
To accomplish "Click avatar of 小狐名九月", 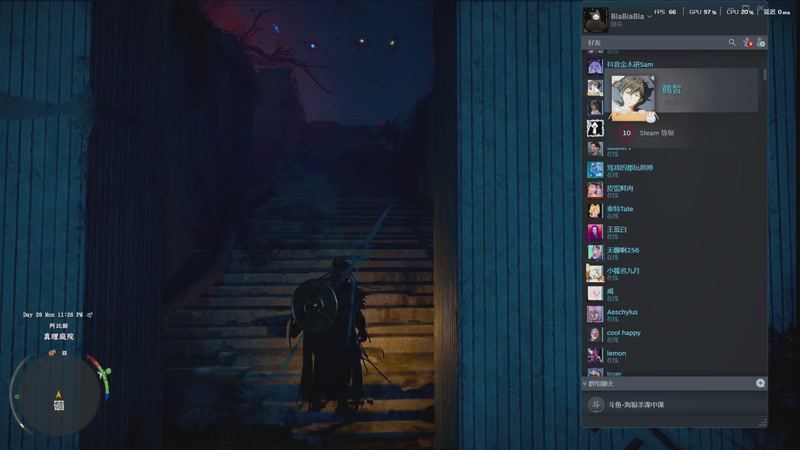I will point(595,273).
